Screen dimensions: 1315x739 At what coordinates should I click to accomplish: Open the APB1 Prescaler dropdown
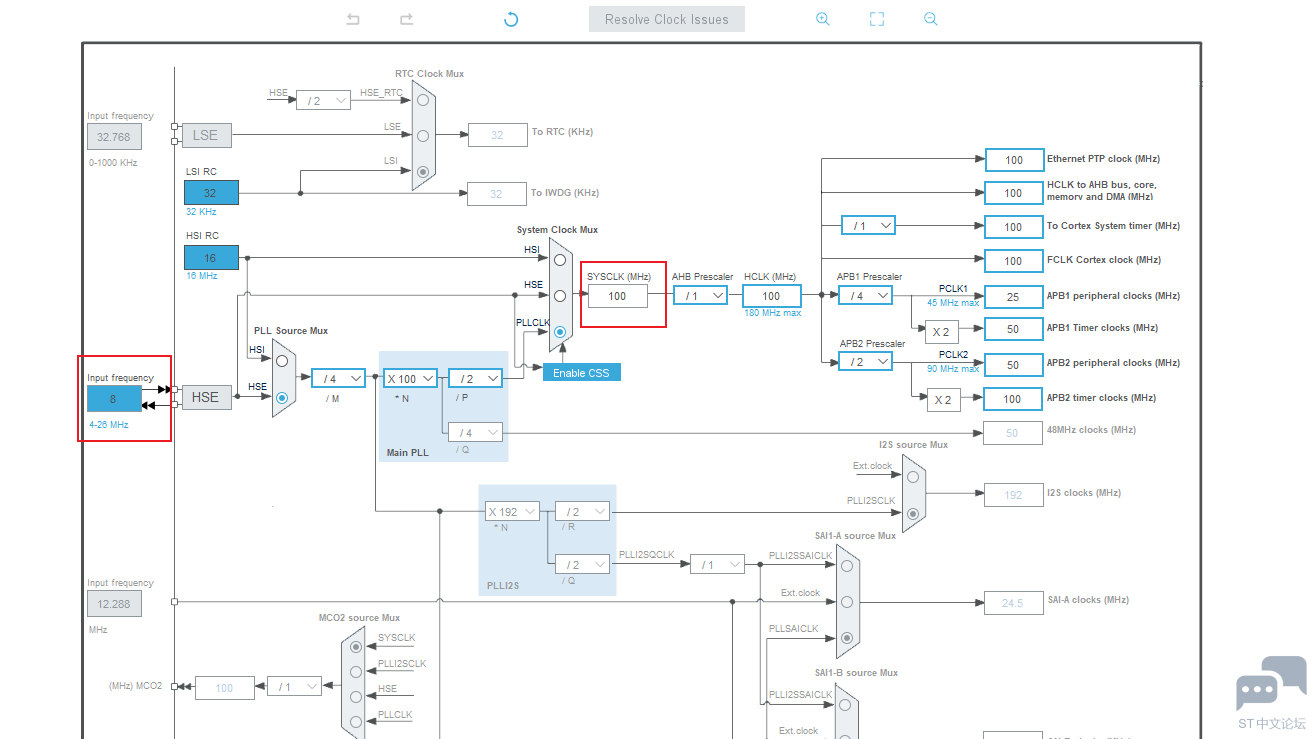click(866, 295)
